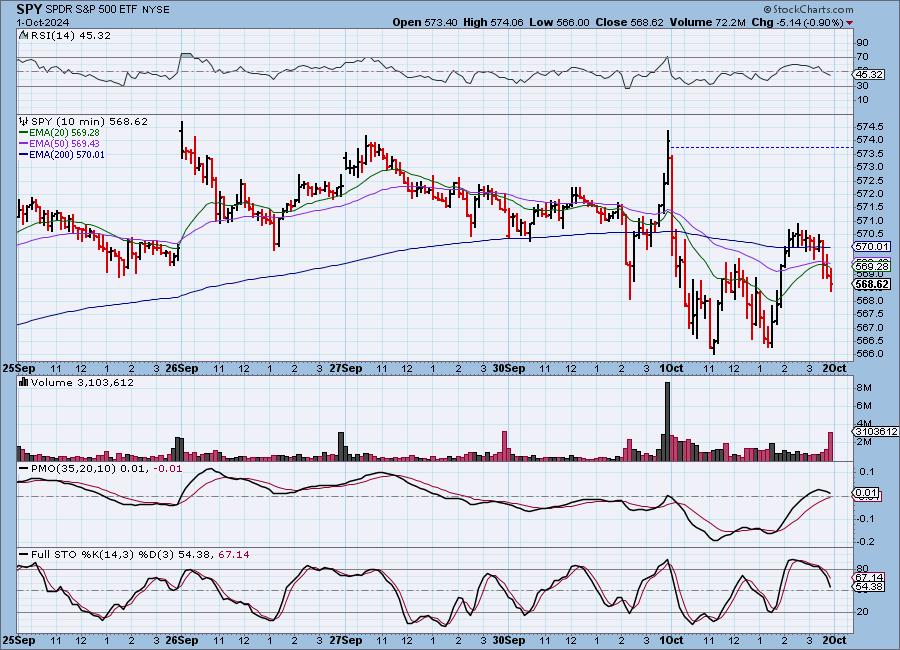The image size is (900, 650).
Task: Click the 90 label on RSI axis
Action: pyautogui.click(x=862, y=42)
